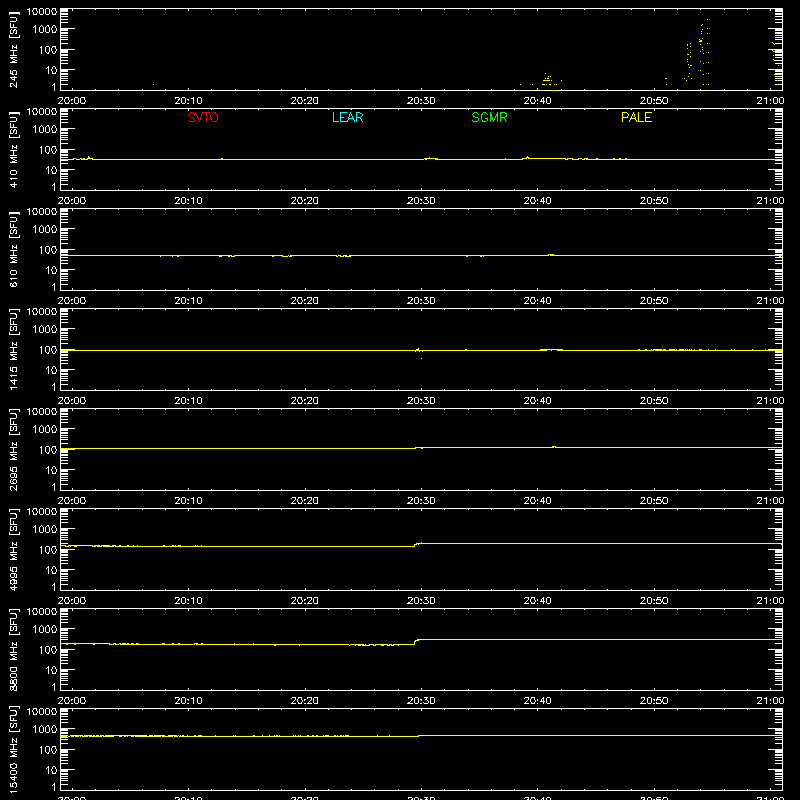This screenshot has width=800, height=800.
Task: Select the '410 MHz [SFU]' axis title
Action: click(13, 150)
